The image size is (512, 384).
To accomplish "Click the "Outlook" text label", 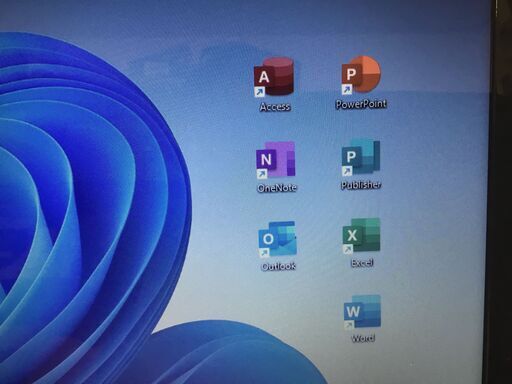I will point(278,266).
